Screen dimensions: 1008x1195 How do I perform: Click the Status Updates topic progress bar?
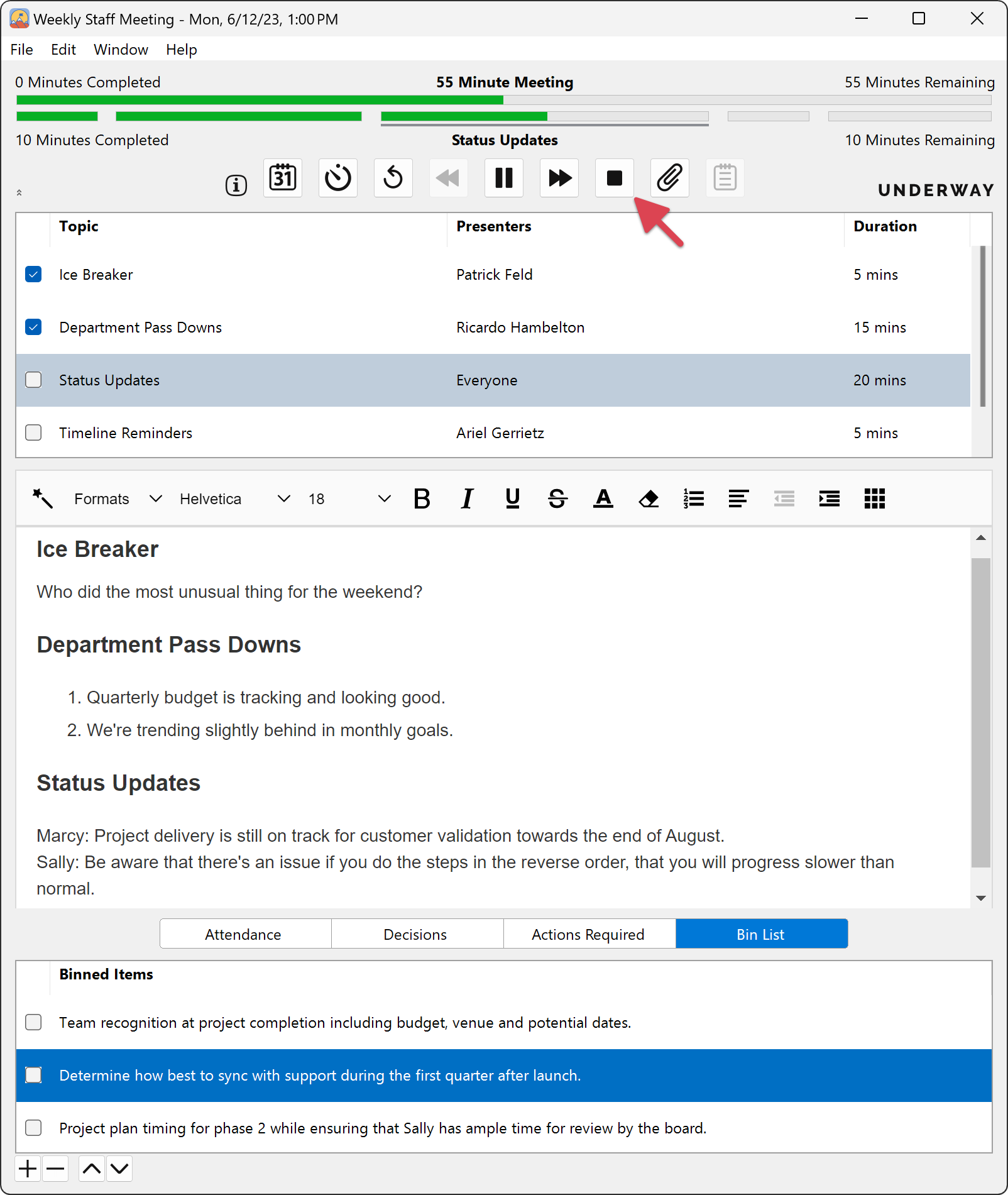tap(544, 116)
